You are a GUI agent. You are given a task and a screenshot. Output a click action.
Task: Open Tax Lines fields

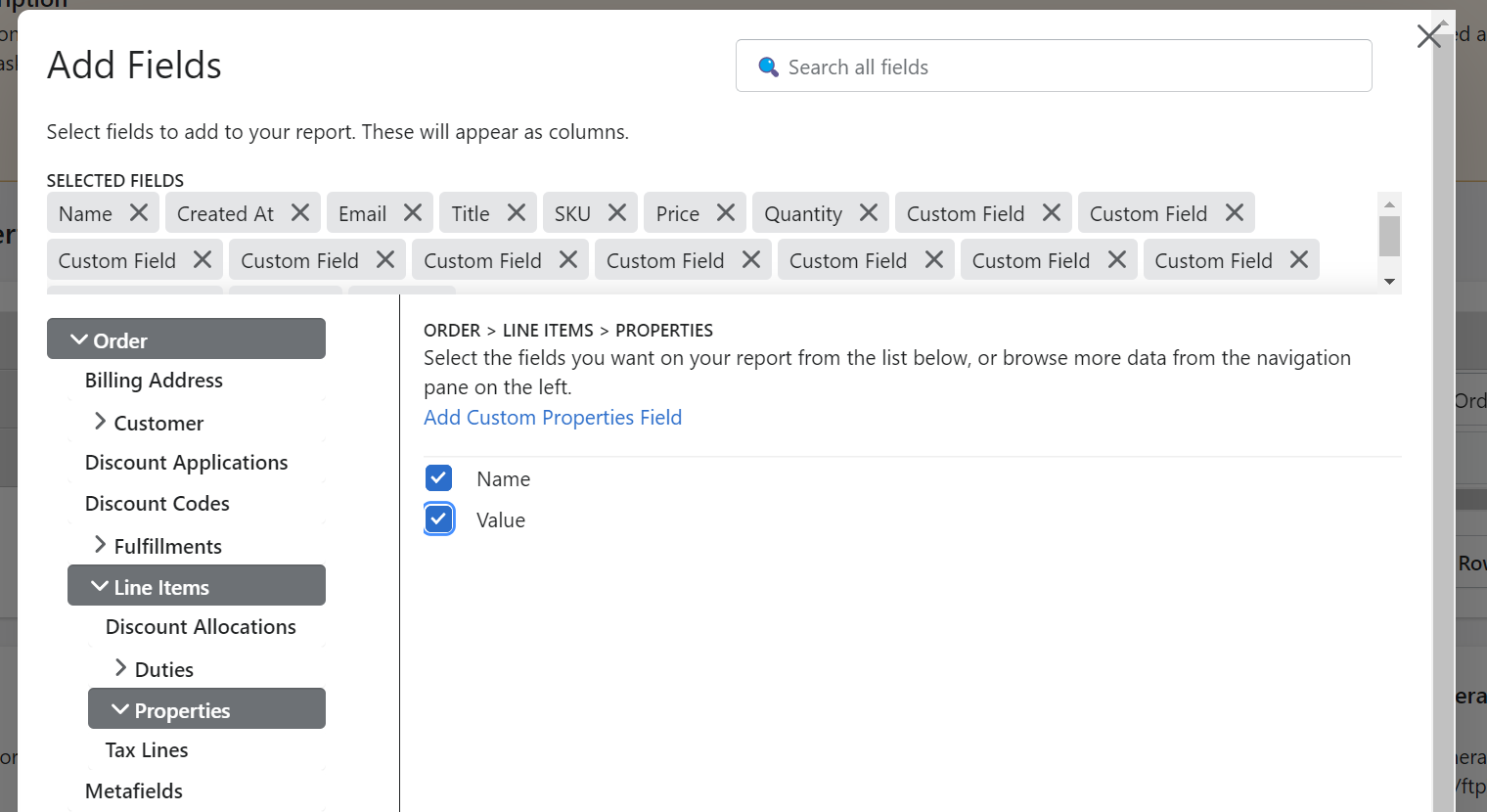point(147,750)
